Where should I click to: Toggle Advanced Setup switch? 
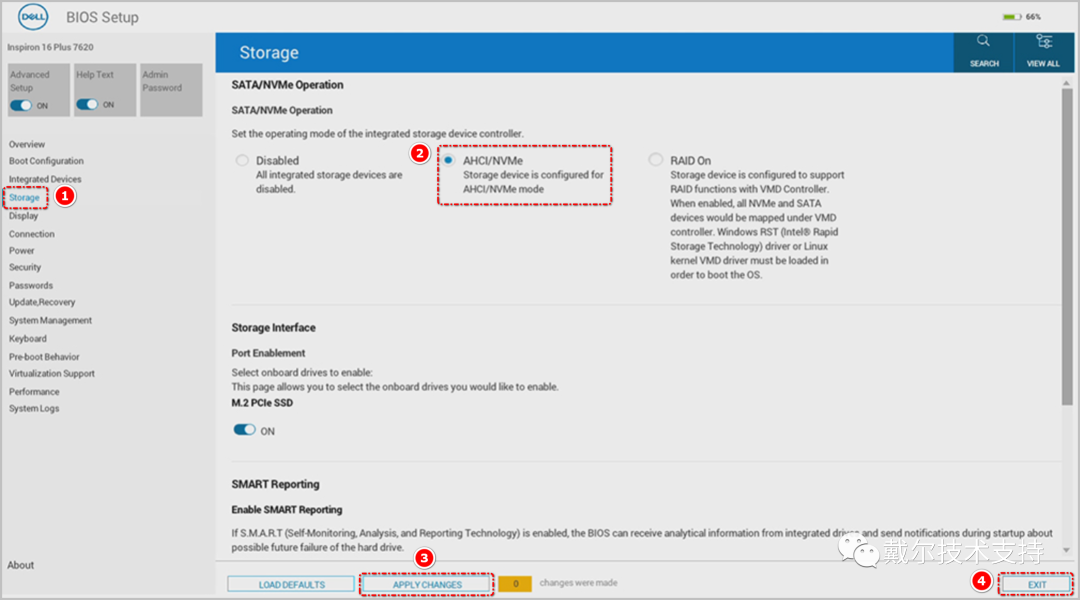(x=21, y=105)
